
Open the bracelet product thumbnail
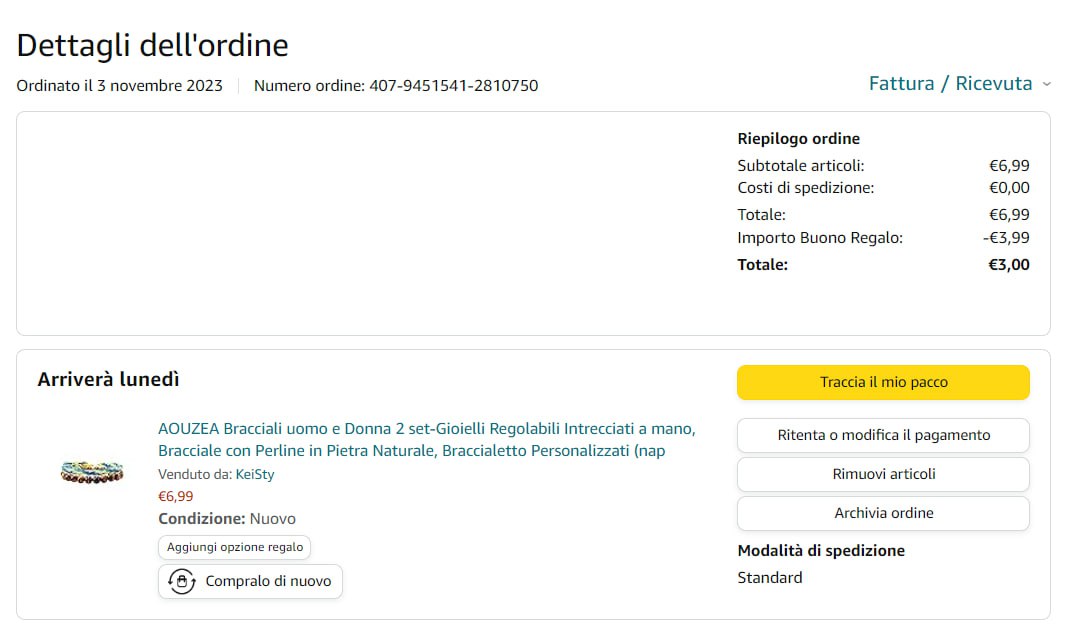pos(91,471)
